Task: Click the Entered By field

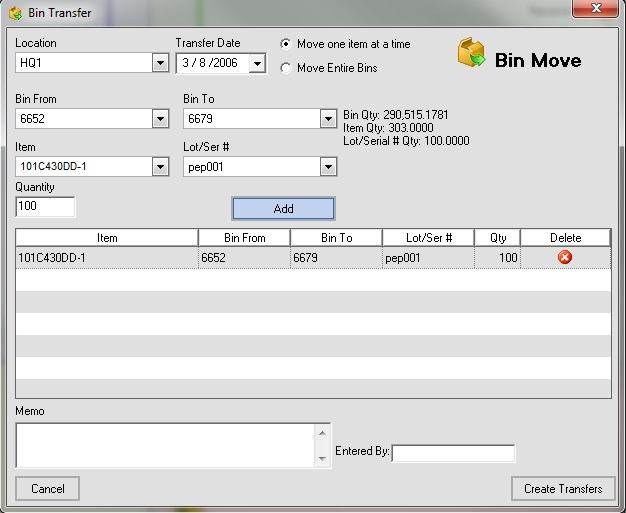Action: [454, 453]
